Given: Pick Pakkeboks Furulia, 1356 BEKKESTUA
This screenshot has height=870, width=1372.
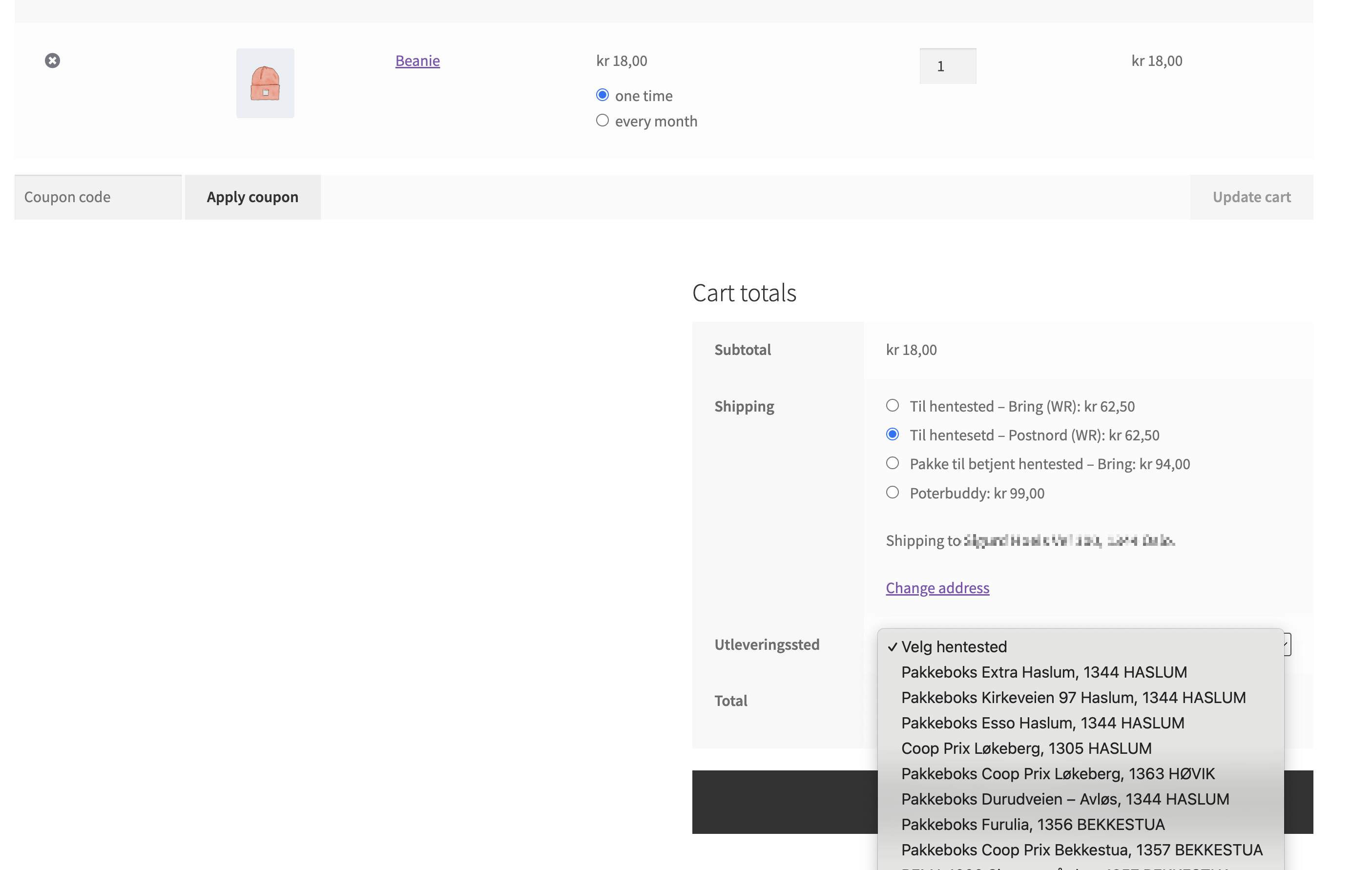Looking at the screenshot, I should pos(1081,825).
